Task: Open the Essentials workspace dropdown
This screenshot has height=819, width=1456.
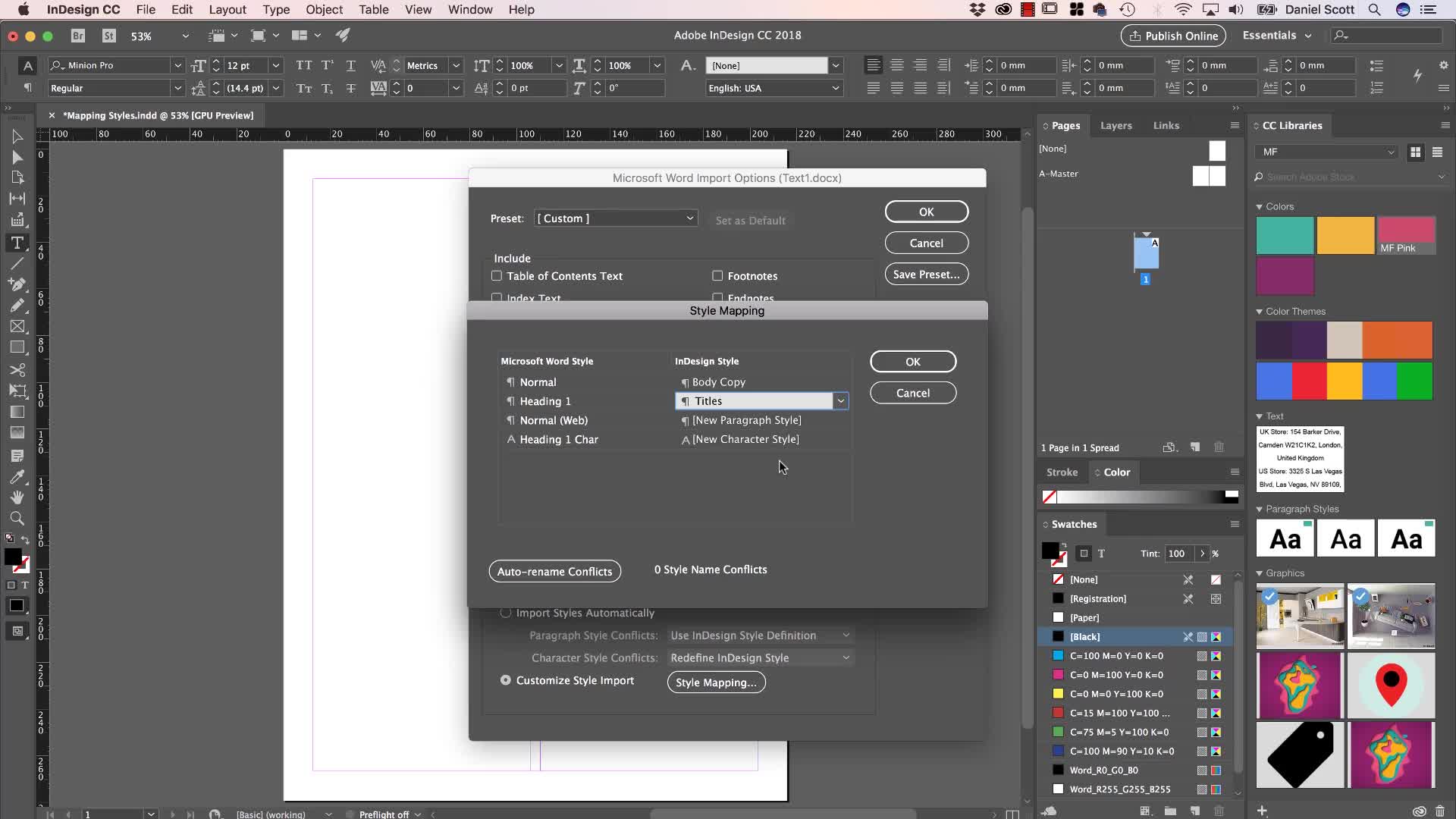Action: coord(1277,36)
